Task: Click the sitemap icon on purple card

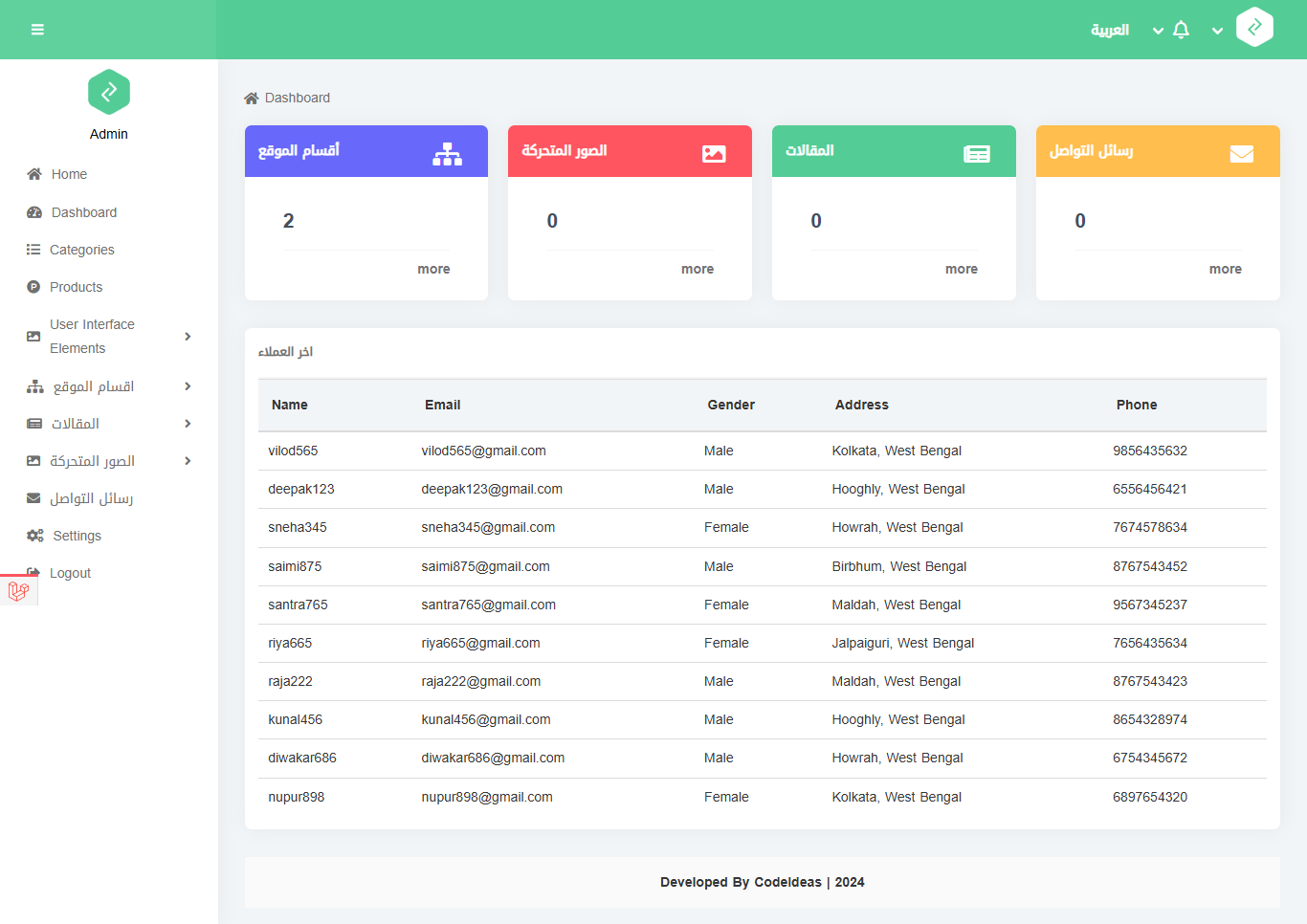Action: point(447,154)
